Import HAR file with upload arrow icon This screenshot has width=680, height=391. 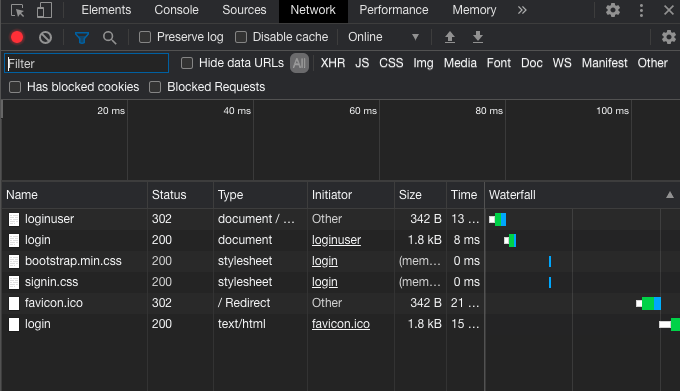pos(450,37)
